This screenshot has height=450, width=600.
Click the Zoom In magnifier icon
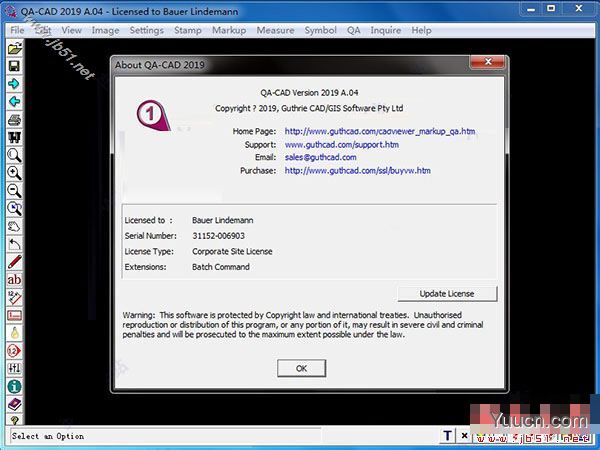click(x=15, y=173)
